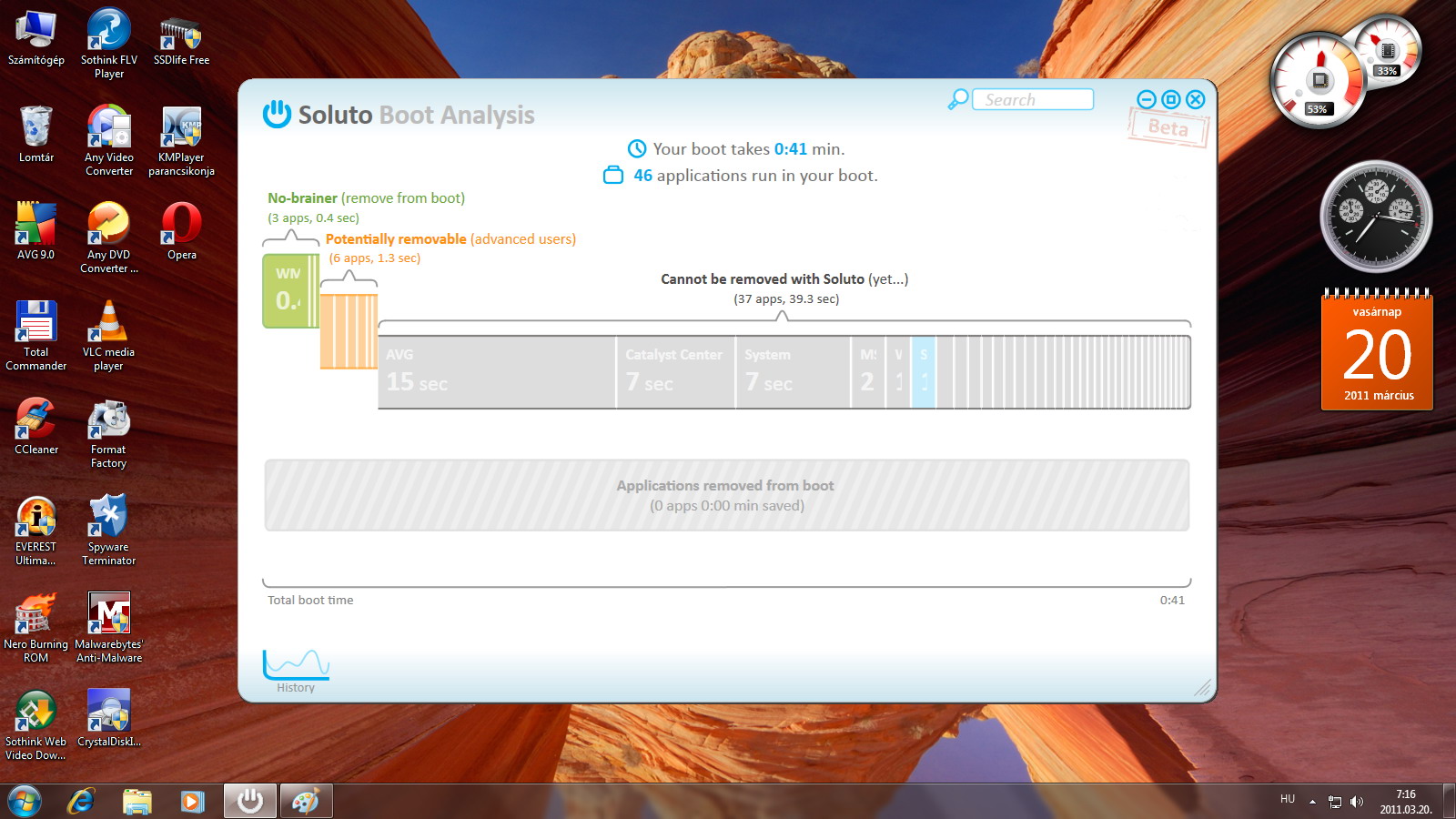Open EVEREST Ultimate desktop icon
Image resolution: width=1456 pixels, height=819 pixels.
click(36, 531)
